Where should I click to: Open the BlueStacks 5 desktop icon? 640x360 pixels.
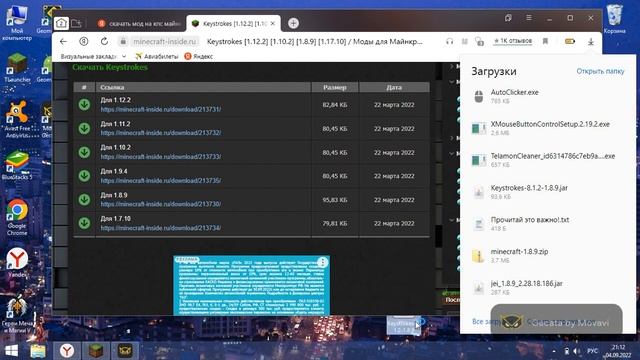[x=17, y=165]
